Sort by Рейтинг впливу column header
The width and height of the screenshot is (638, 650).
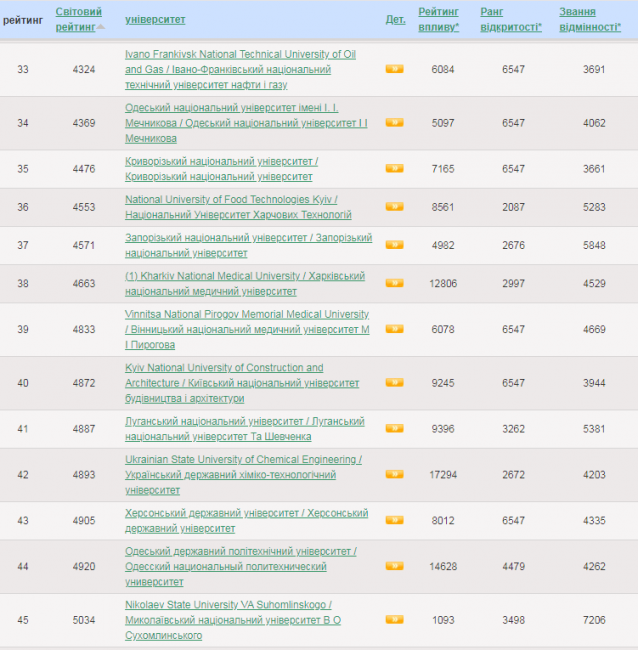439,19
